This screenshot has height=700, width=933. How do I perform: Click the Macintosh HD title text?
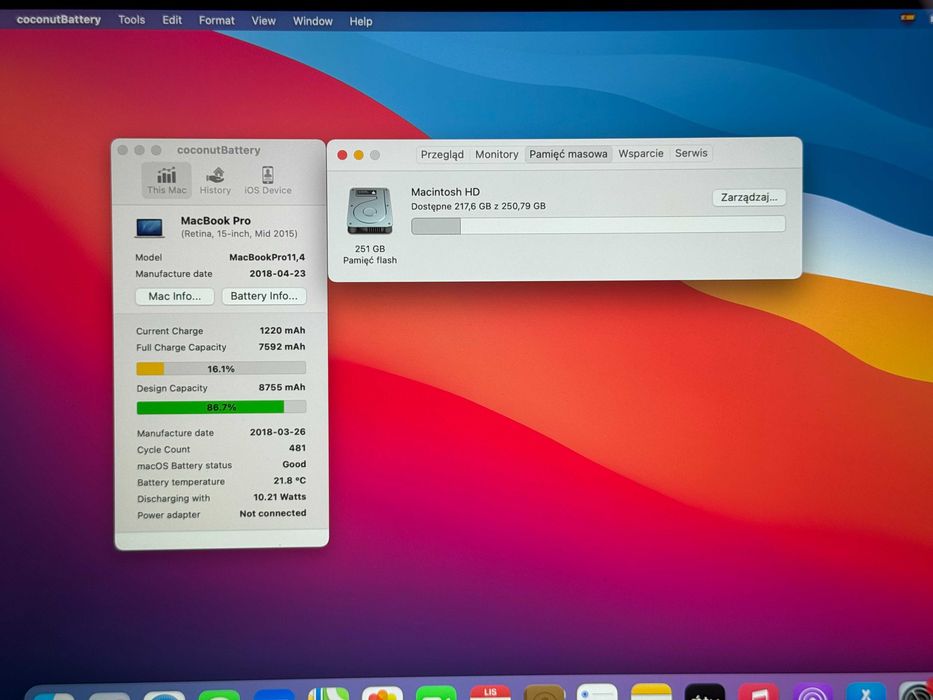445,192
